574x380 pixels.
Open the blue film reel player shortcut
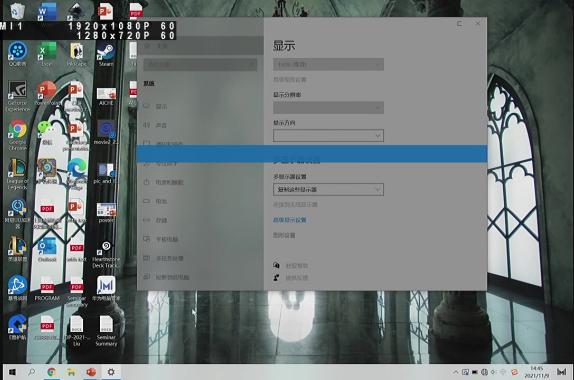pyautogui.click(x=17, y=54)
